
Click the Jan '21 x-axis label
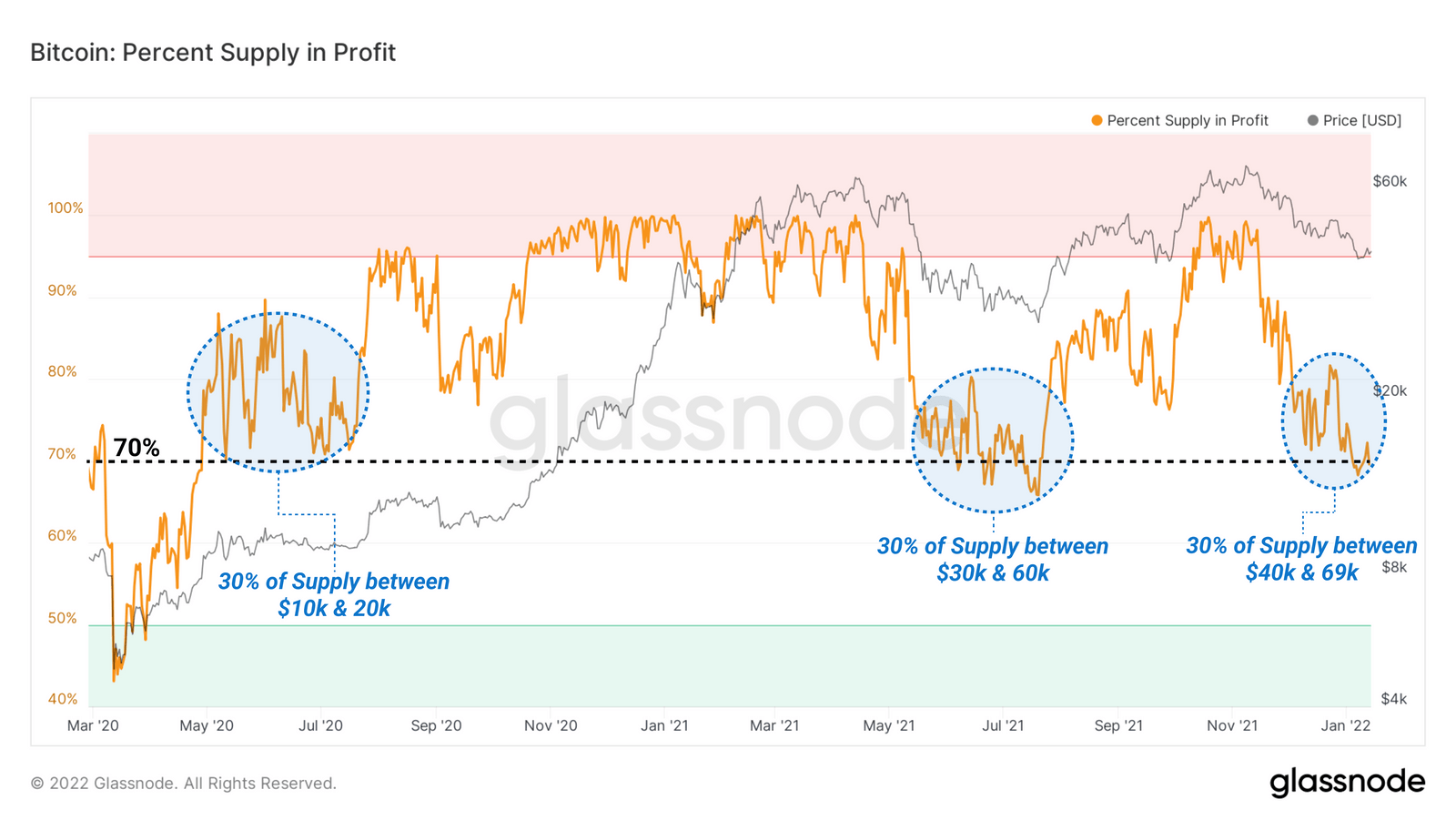(664, 725)
